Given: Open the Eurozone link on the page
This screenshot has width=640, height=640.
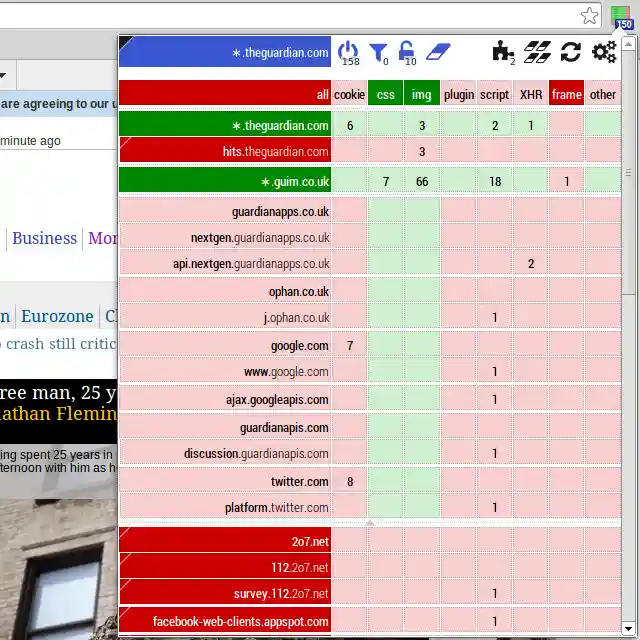Looking at the screenshot, I should tap(57, 316).
